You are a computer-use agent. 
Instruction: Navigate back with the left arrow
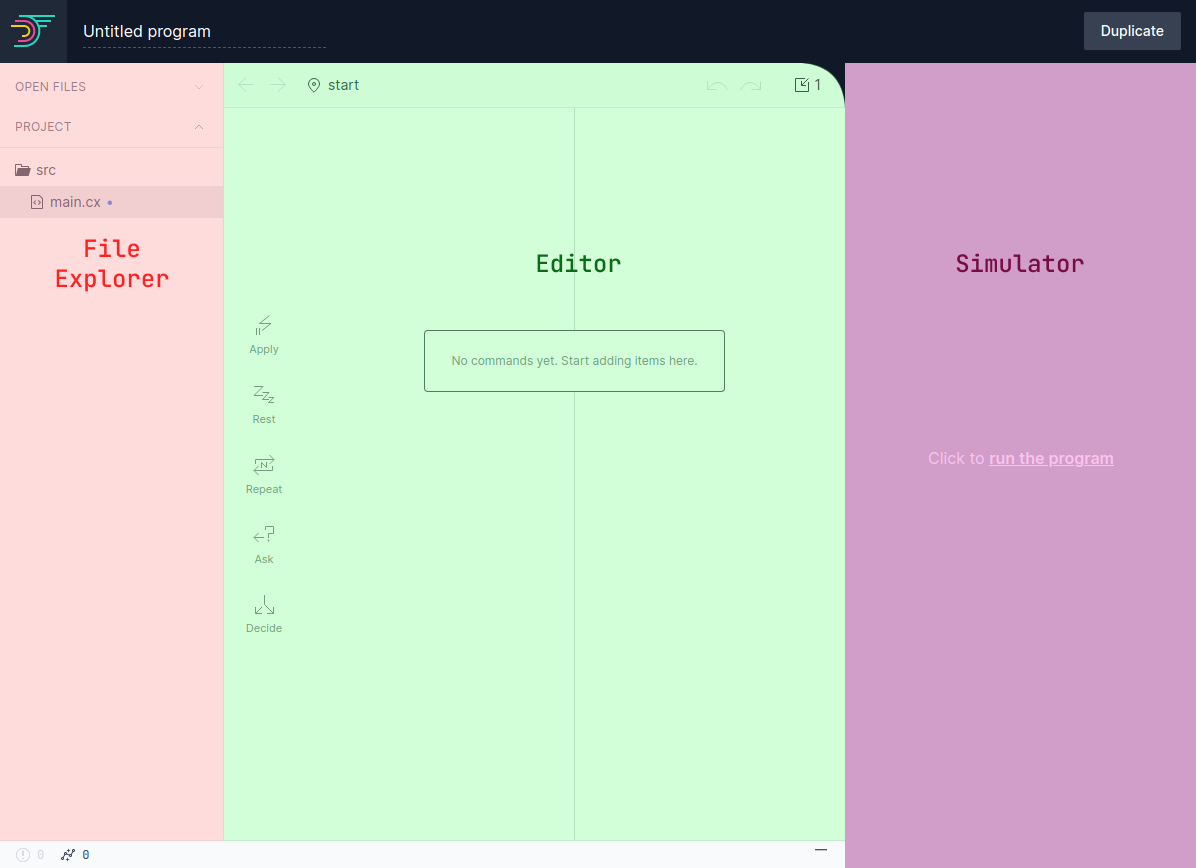pos(246,85)
